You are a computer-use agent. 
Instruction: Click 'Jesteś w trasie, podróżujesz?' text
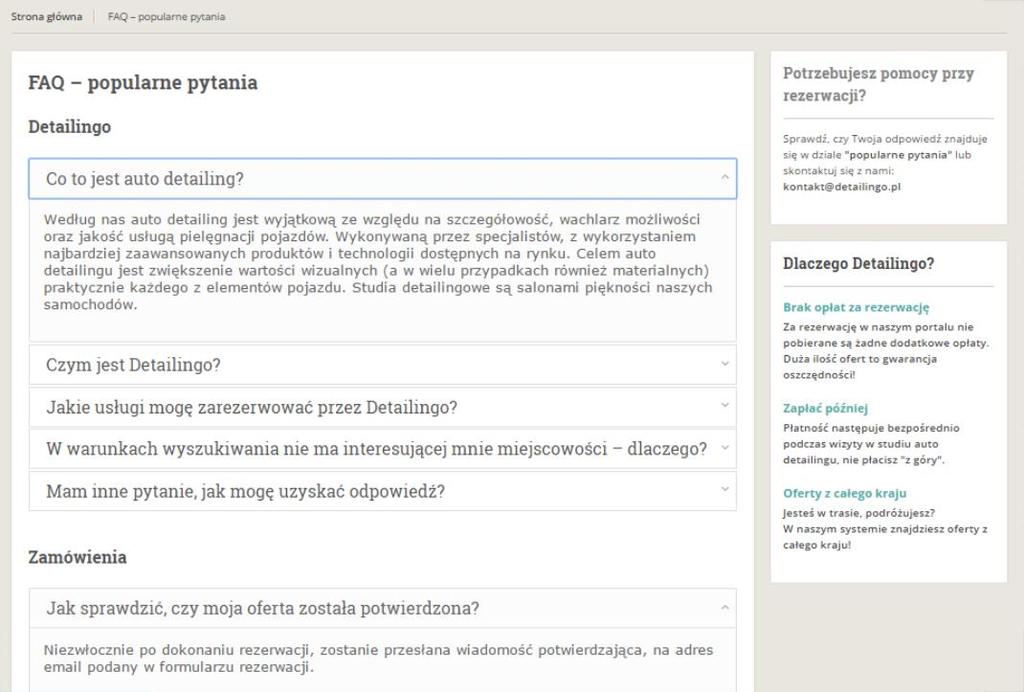point(859,513)
